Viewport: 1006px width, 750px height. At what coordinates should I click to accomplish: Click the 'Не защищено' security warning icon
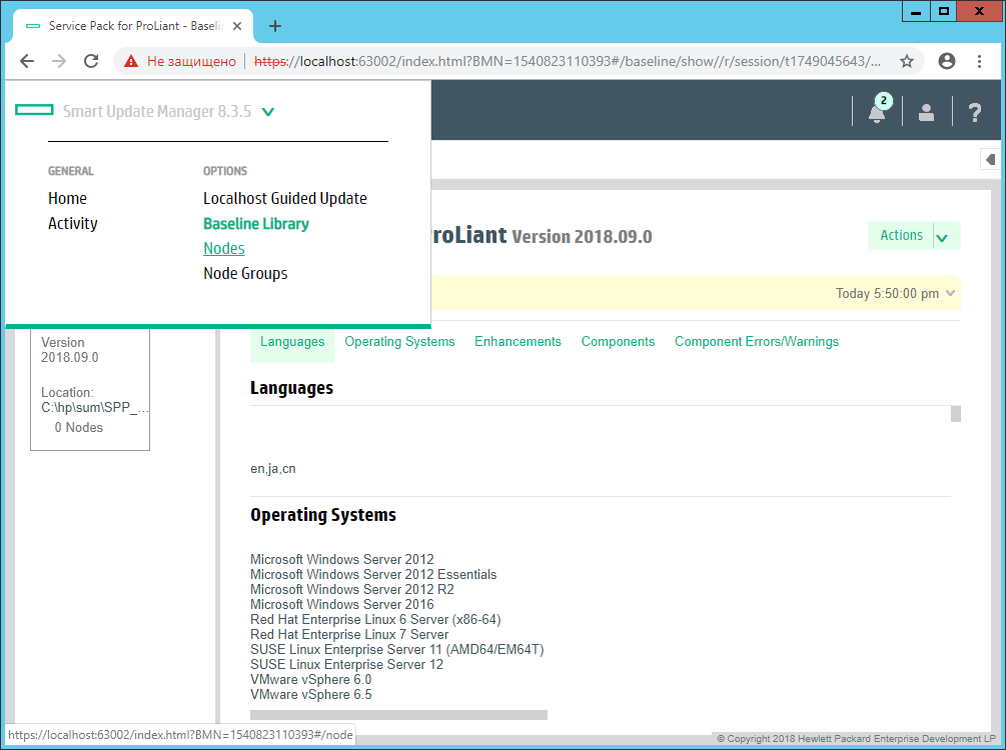pyautogui.click(x=131, y=61)
